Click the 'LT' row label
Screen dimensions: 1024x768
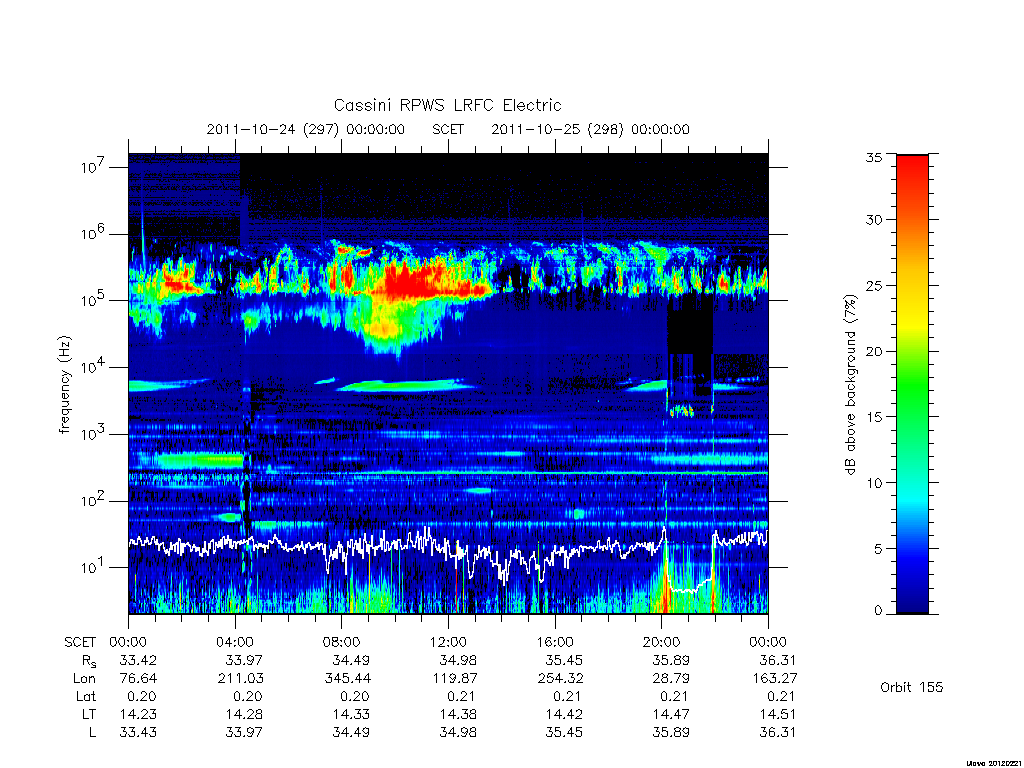pos(89,714)
